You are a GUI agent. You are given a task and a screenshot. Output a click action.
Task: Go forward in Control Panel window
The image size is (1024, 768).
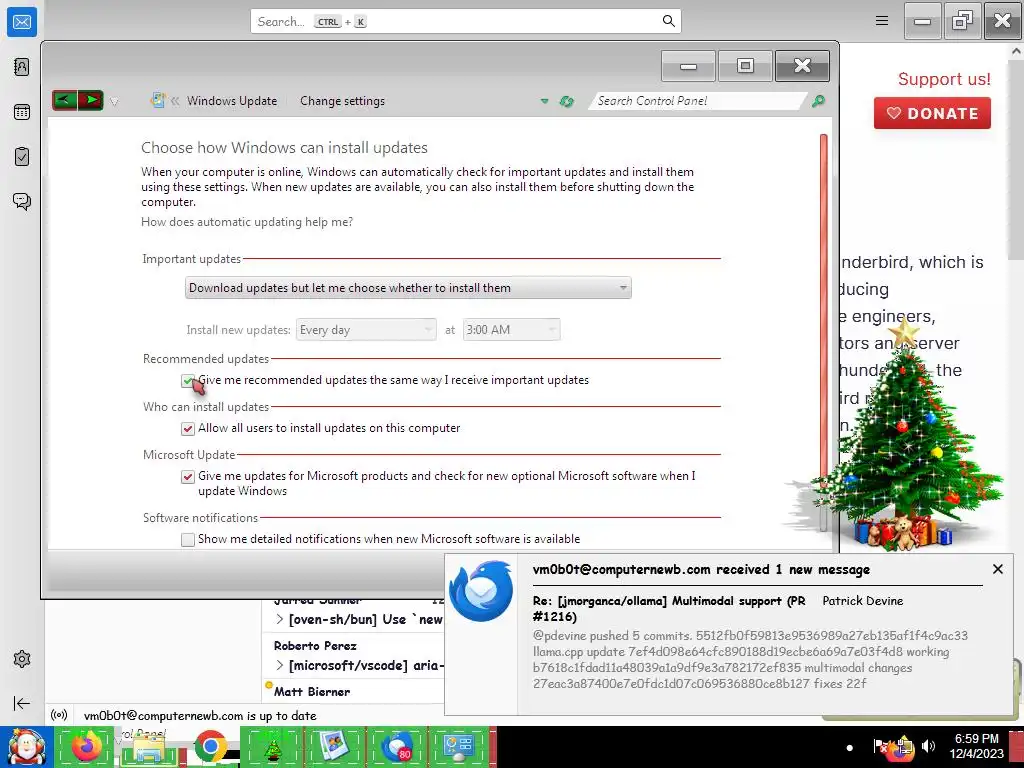(91, 101)
